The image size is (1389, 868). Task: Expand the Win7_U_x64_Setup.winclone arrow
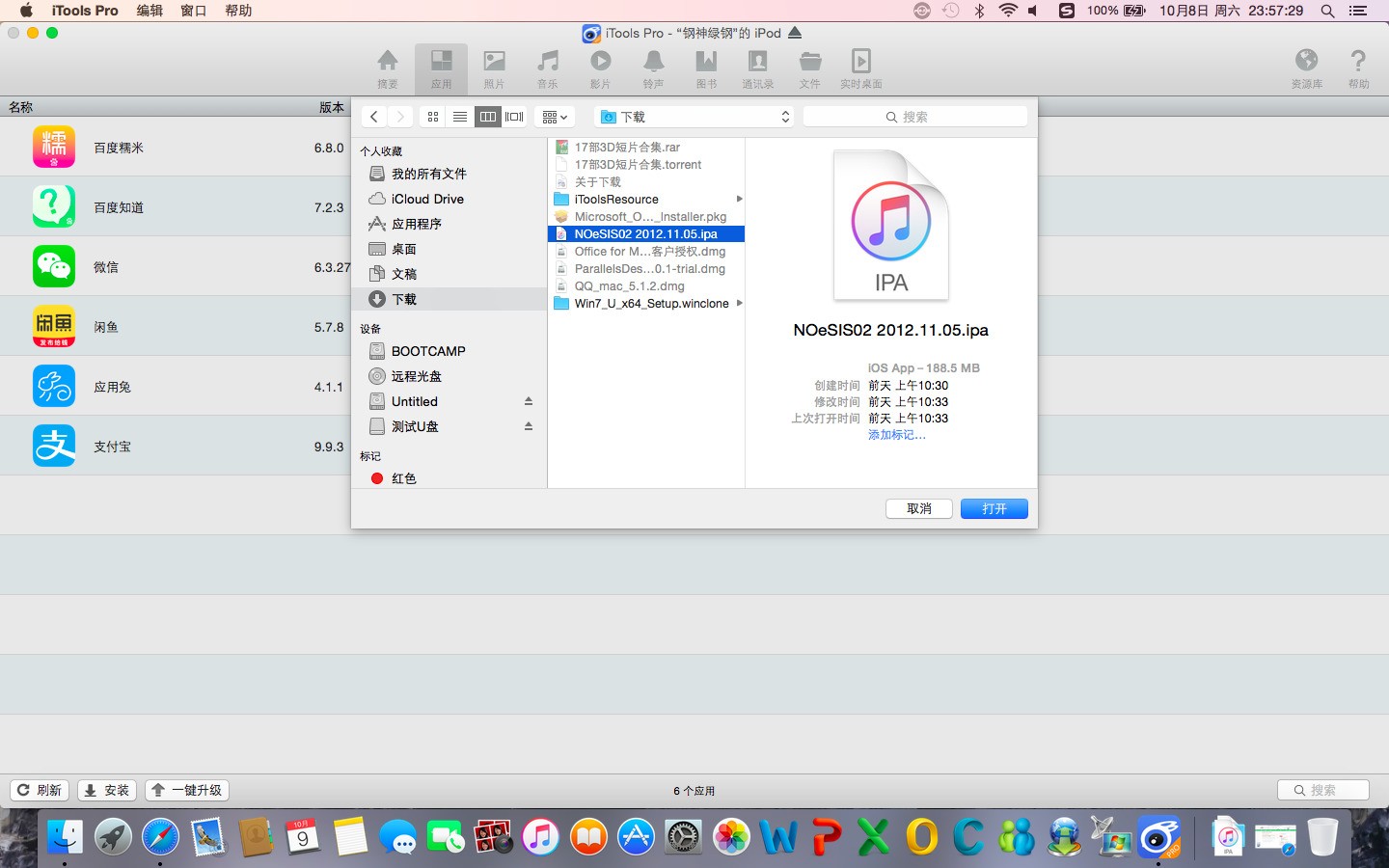(739, 303)
